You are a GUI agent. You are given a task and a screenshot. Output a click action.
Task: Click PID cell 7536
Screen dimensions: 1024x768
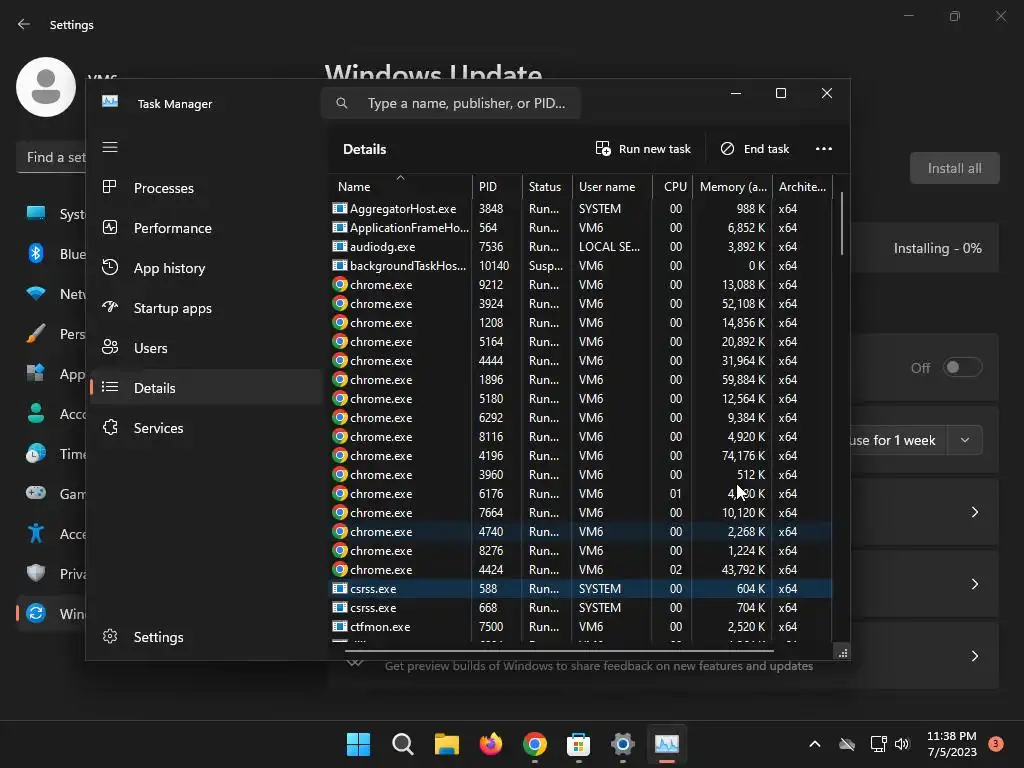[x=491, y=247]
